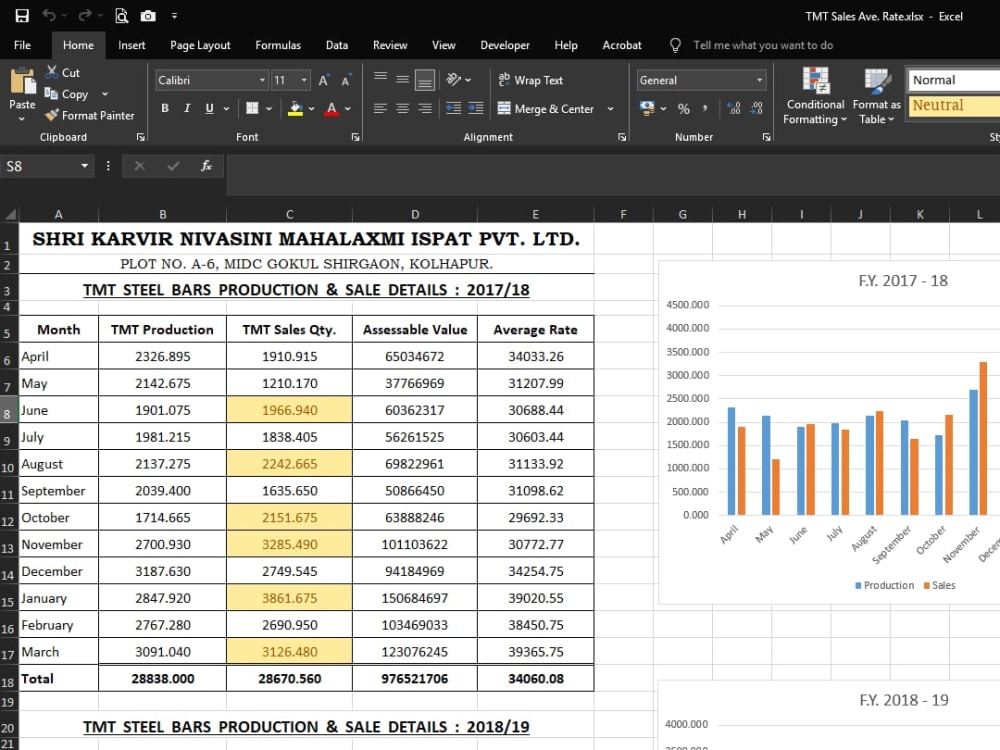Apply top vertical alignment

click(380, 79)
